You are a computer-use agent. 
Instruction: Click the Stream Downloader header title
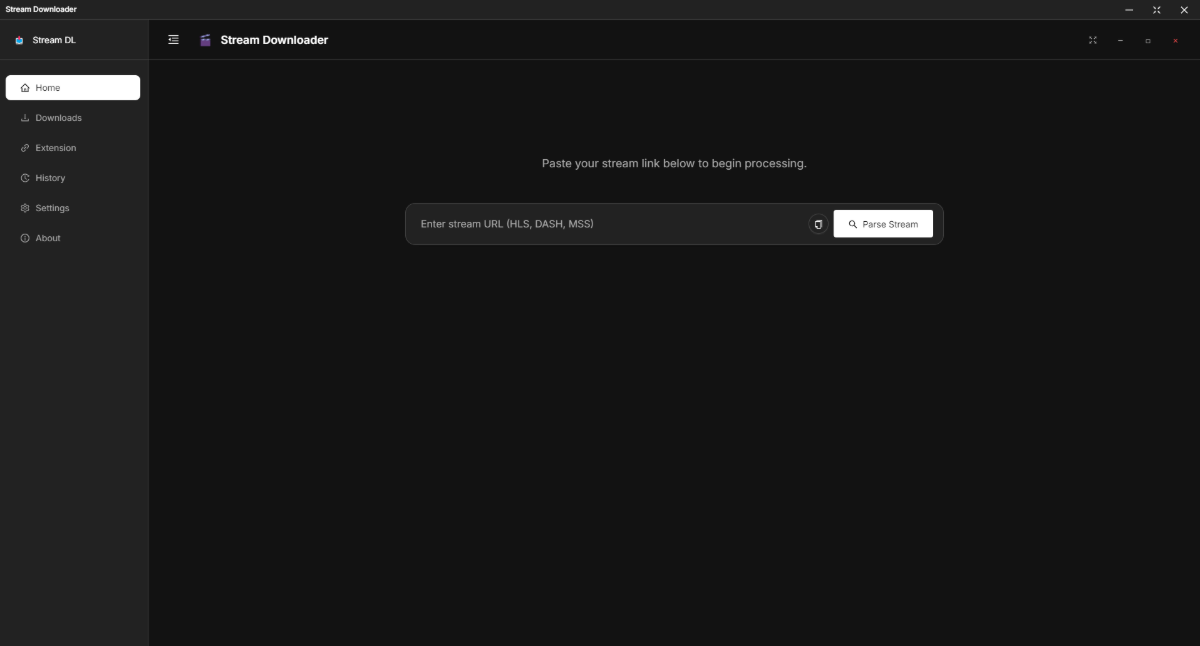(274, 40)
